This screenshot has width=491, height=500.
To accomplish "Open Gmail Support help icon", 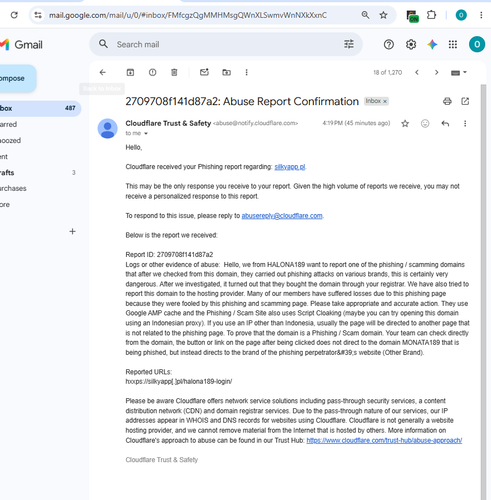I will tap(389, 44).
